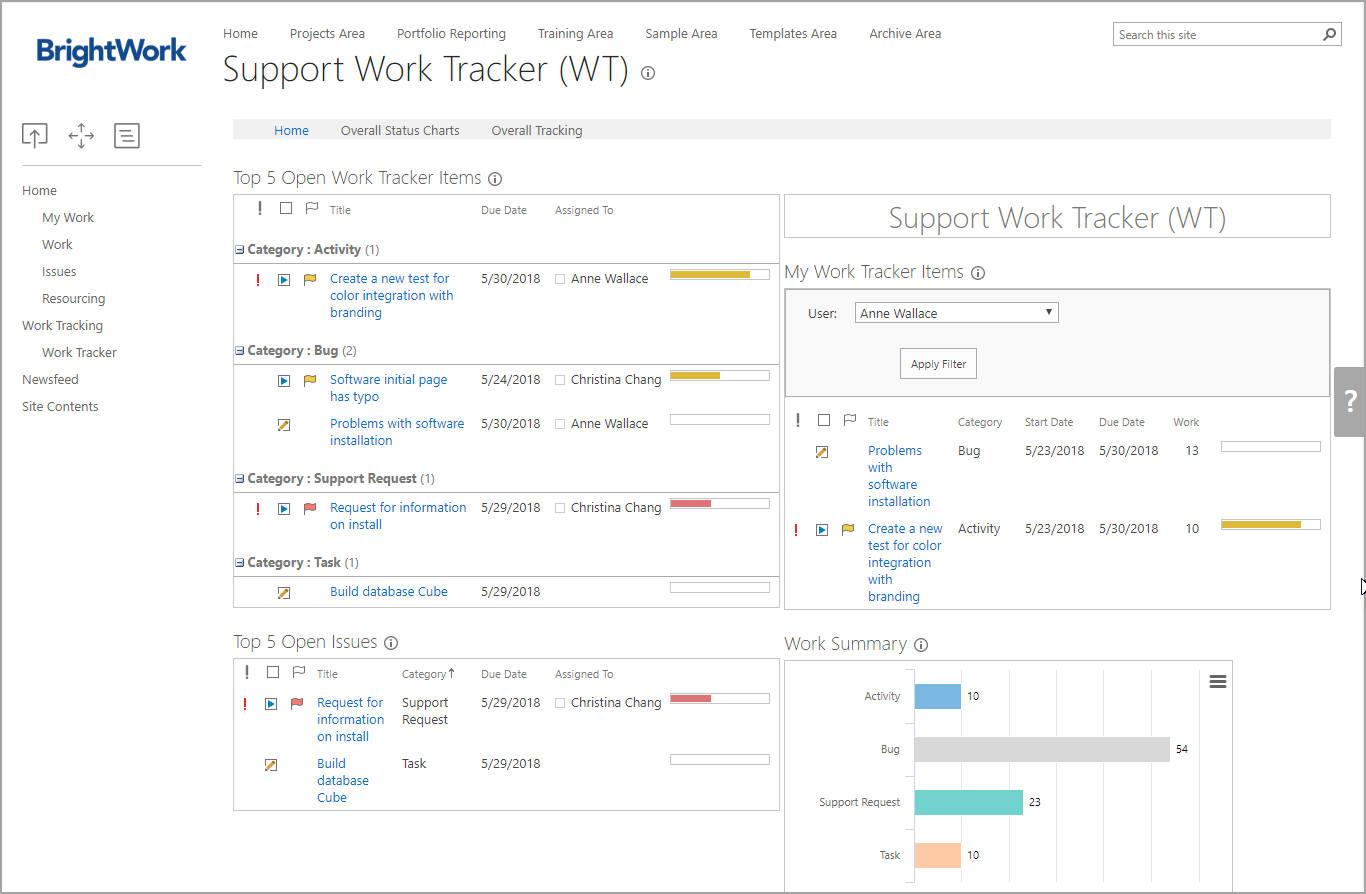
Task: Open info icon next to My Work Tracker Items
Action: pos(978,273)
